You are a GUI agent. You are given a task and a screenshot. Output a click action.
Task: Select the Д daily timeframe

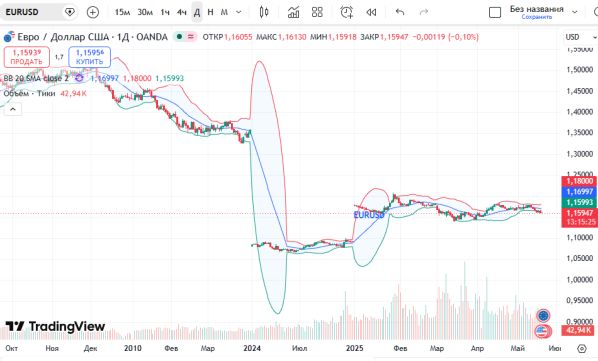click(197, 12)
